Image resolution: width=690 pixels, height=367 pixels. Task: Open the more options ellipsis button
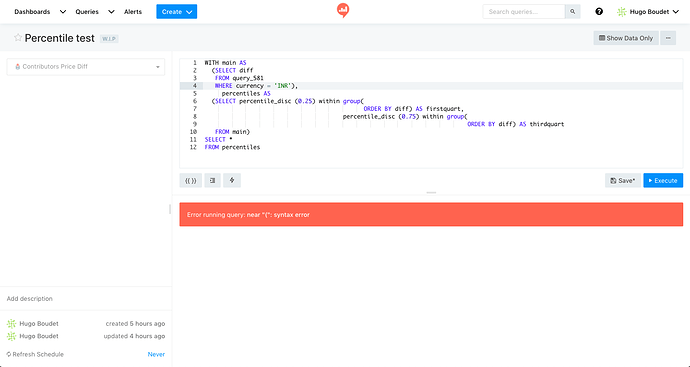[x=668, y=38]
